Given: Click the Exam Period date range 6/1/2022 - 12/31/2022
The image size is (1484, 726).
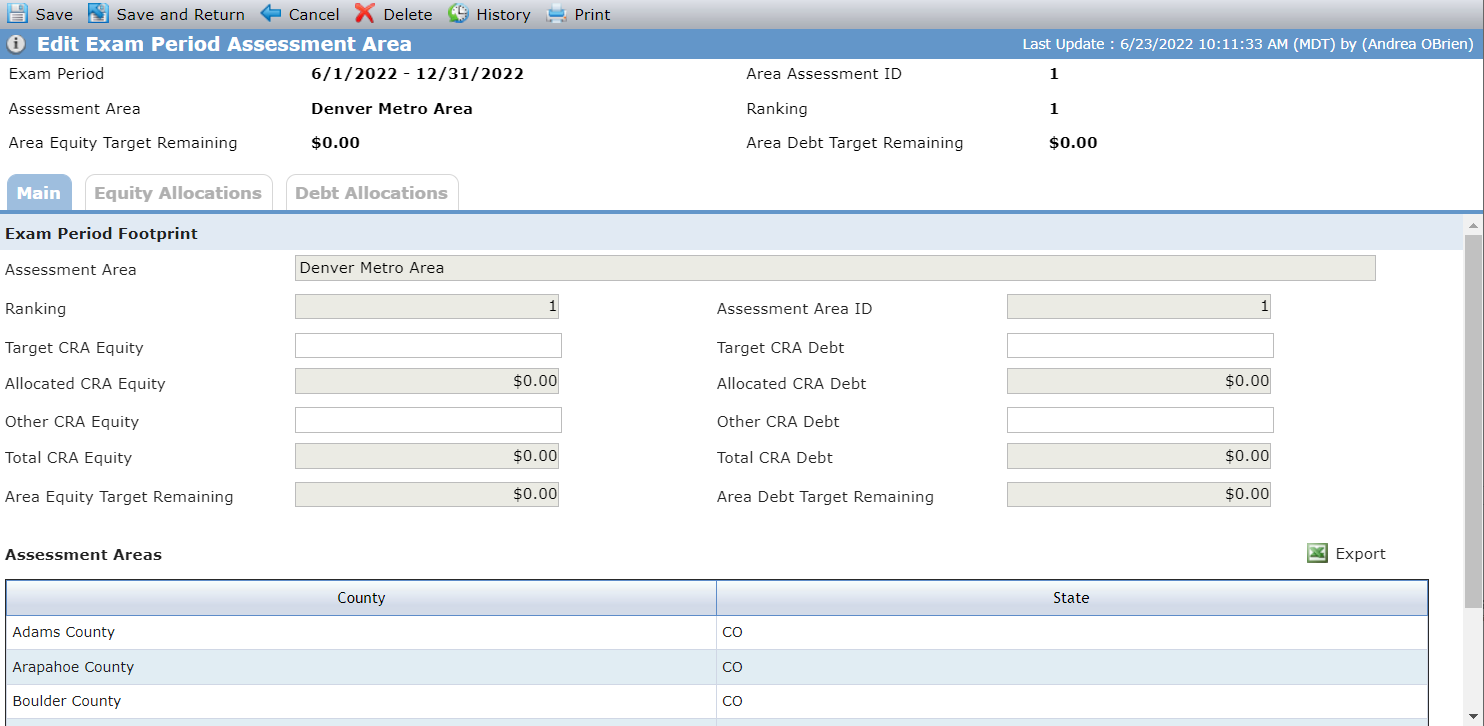Looking at the screenshot, I should (x=418, y=74).
